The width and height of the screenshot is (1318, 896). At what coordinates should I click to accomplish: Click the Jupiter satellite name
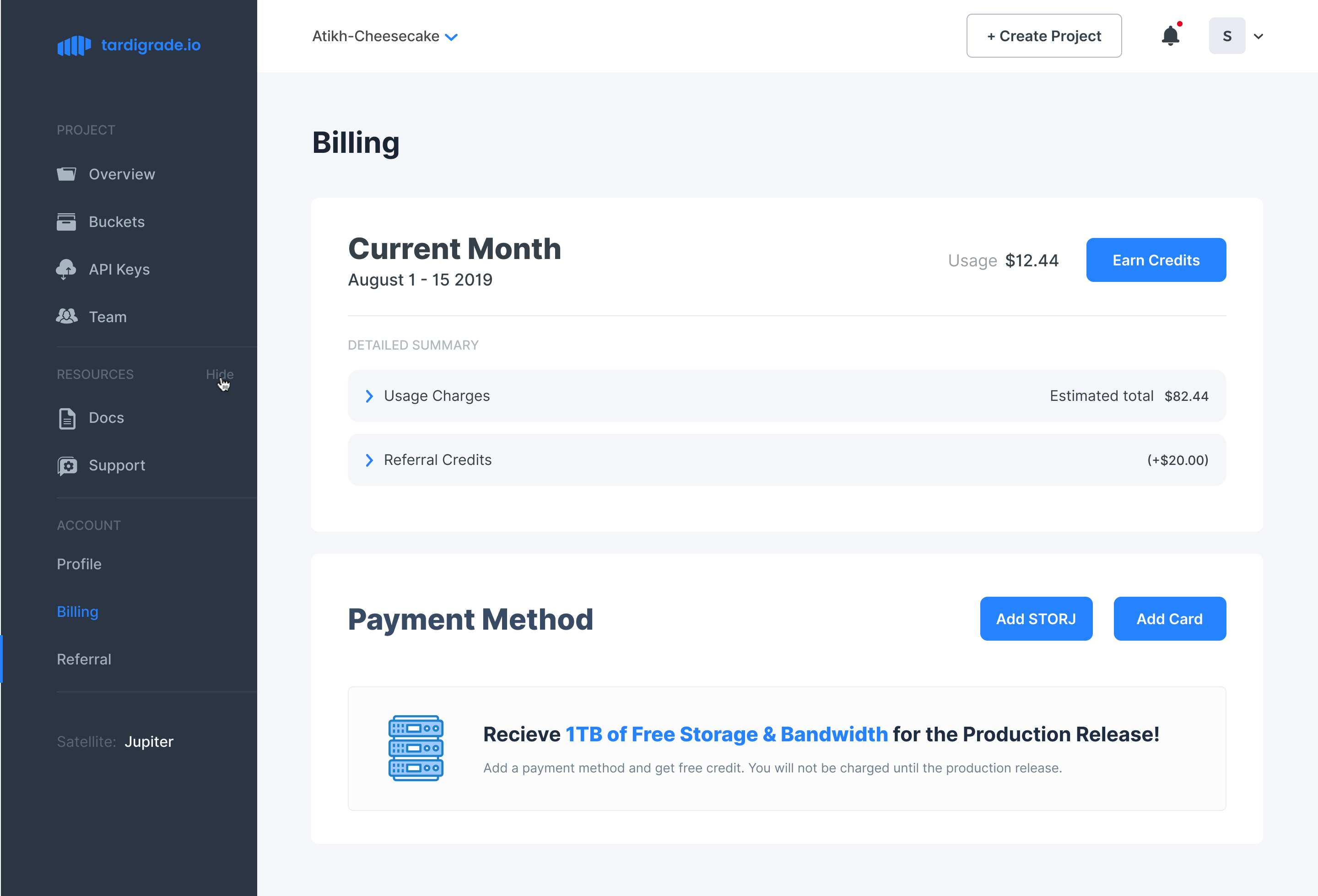(x=149, y=742)
